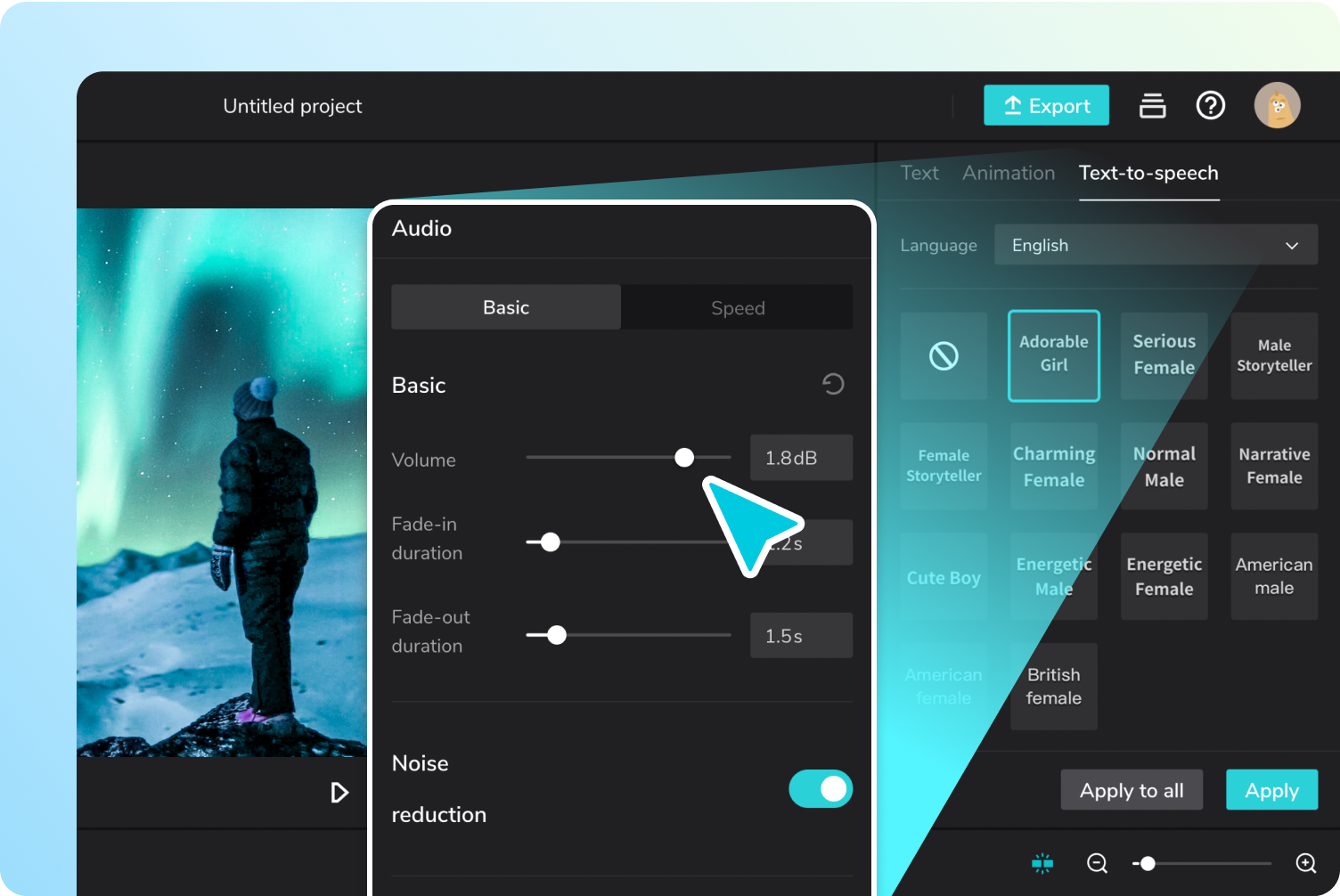
Task: Switch to the Animation tab
Action: [1009, 173]
